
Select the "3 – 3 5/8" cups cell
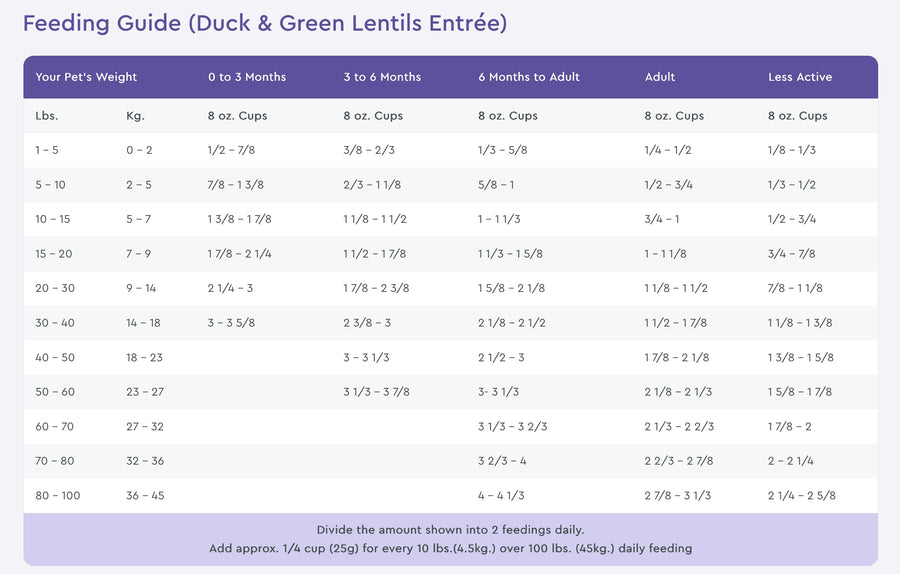[238, 323]
